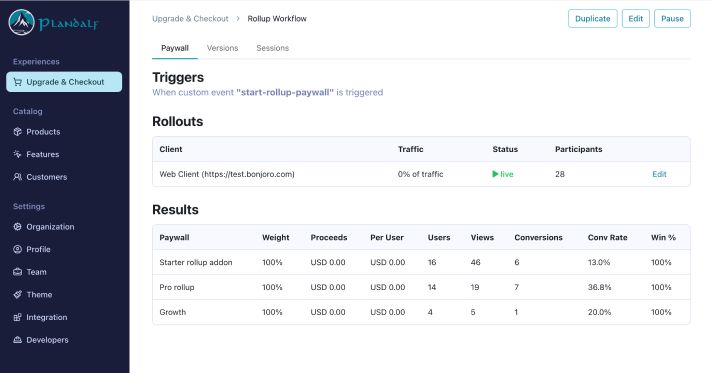Switch to the Versions tab
Viewport: 711px width, 373px height.
222,48
